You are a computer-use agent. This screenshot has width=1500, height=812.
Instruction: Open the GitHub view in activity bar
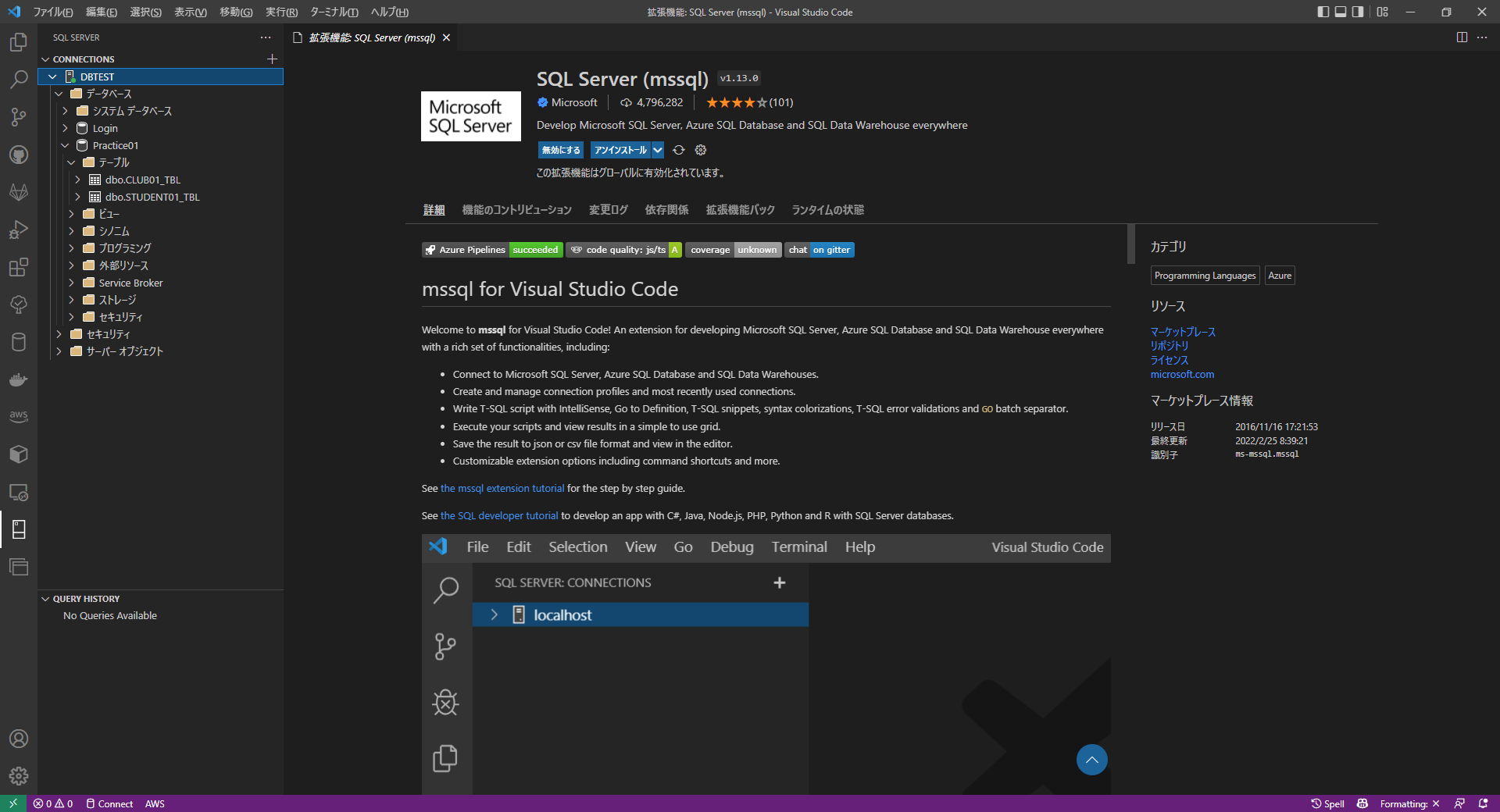(19, 155)
